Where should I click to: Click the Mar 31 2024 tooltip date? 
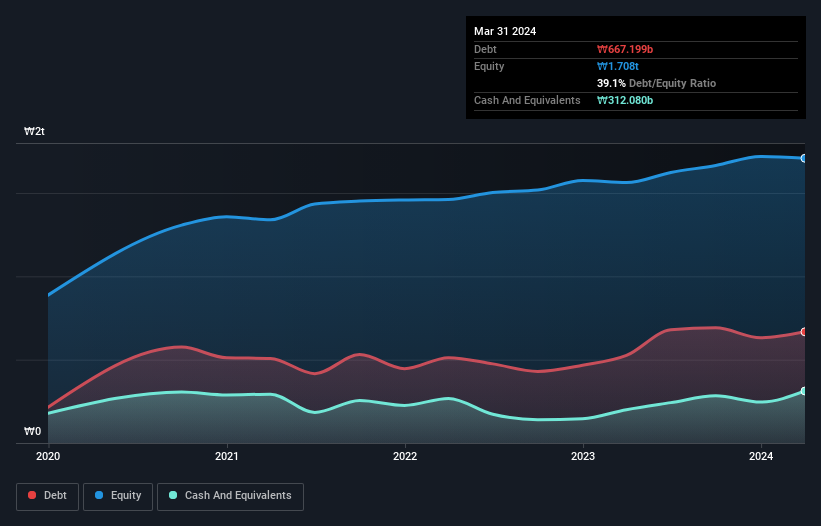pos(505,31)
